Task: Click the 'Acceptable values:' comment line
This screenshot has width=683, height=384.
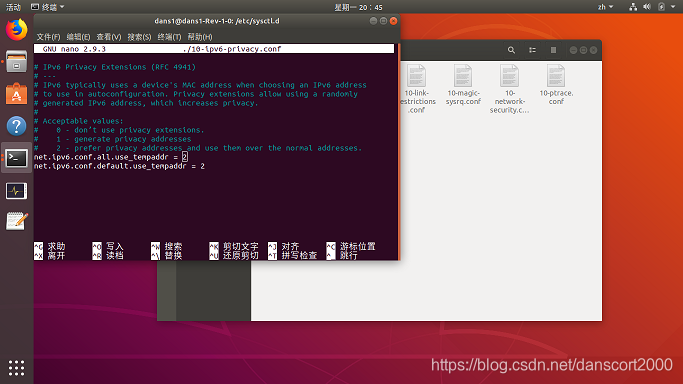Action: pyautogui.click(x=79, y=121)
